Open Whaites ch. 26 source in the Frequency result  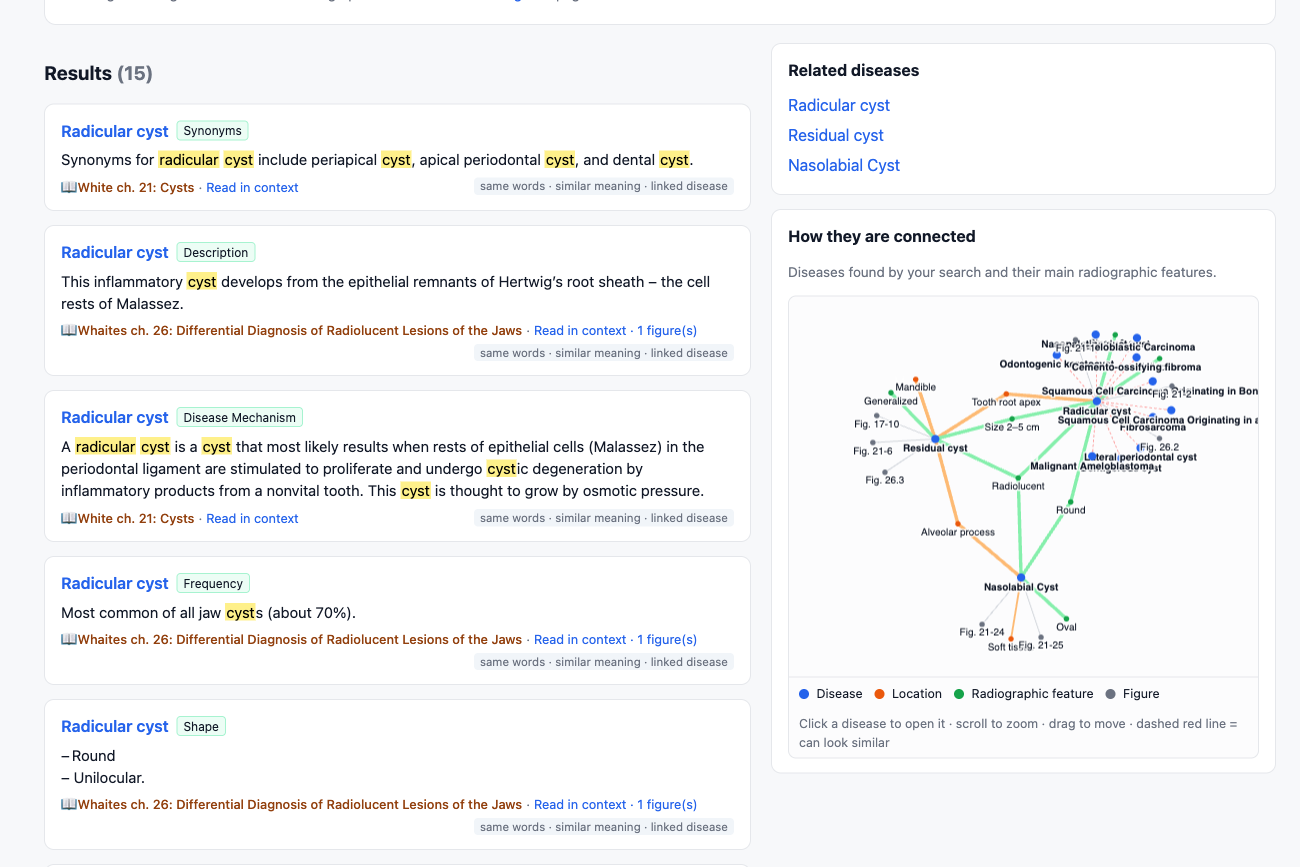[300, 639]
